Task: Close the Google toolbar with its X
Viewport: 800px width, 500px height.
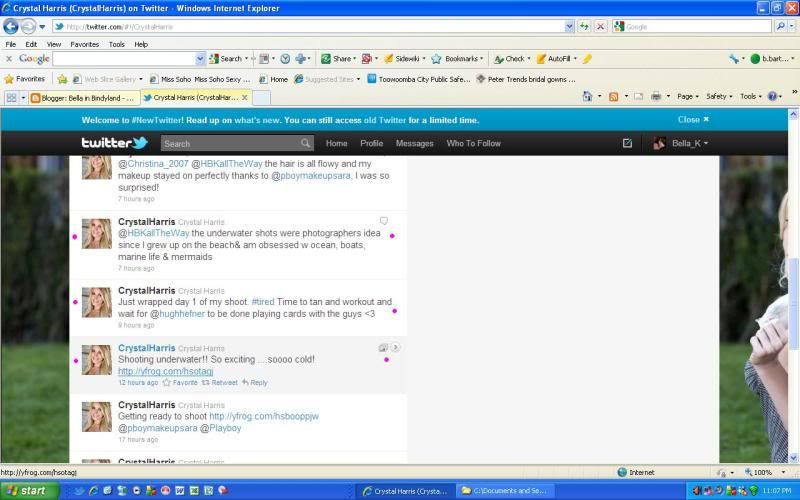Action: (9, 59)
